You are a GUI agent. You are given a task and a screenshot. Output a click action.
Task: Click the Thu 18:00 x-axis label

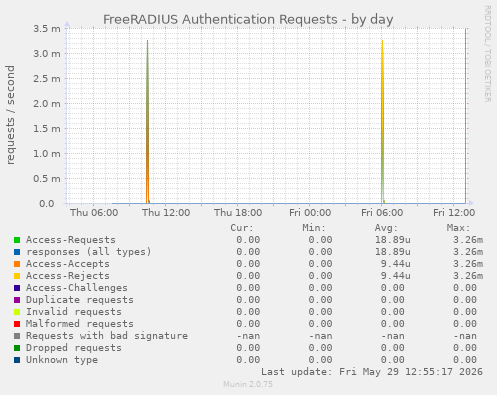238,213
